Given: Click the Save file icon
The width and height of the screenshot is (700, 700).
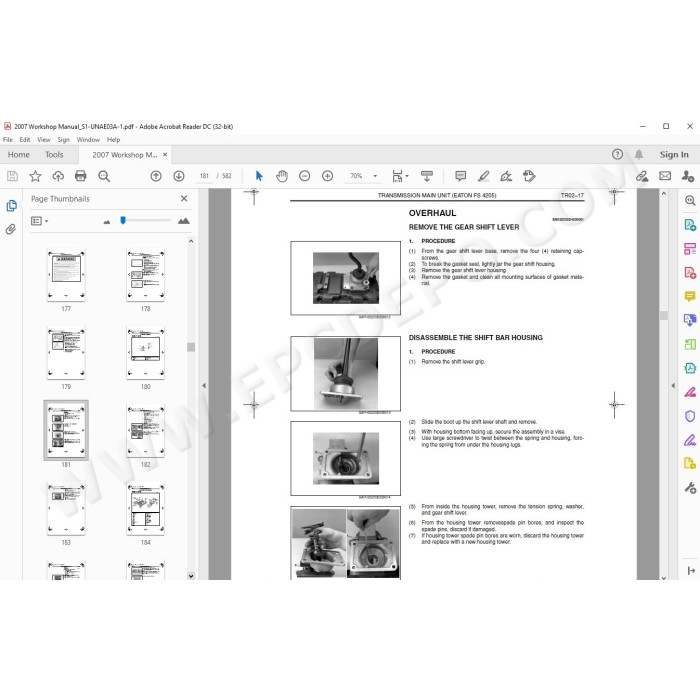Looking at the screenshot, I should point(12,176).
